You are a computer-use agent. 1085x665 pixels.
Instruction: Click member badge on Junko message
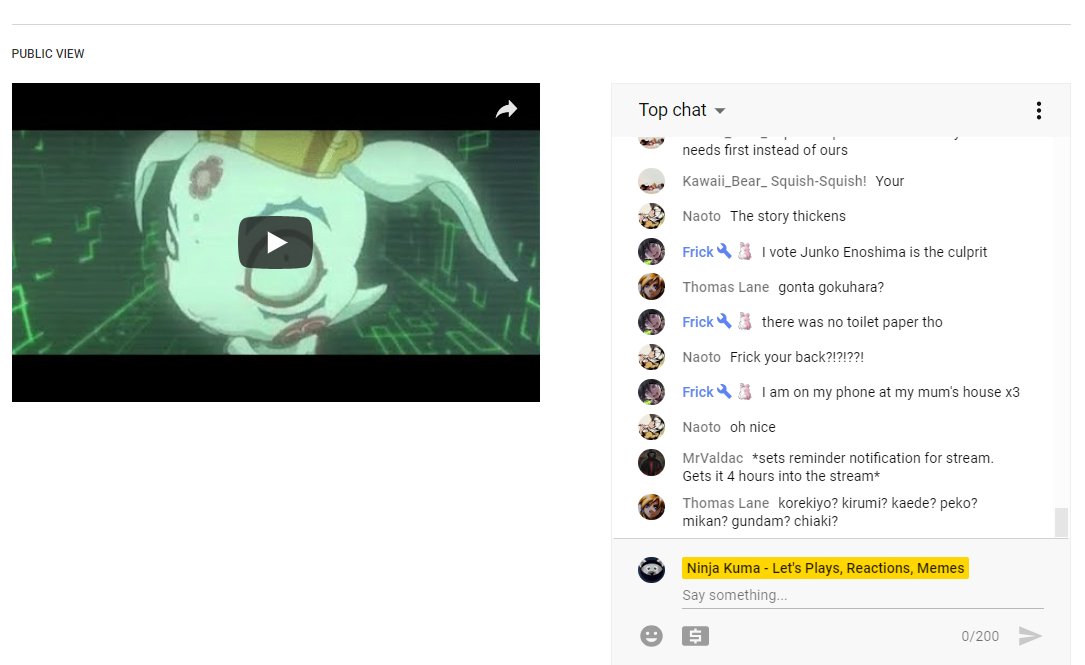(745, 251)
